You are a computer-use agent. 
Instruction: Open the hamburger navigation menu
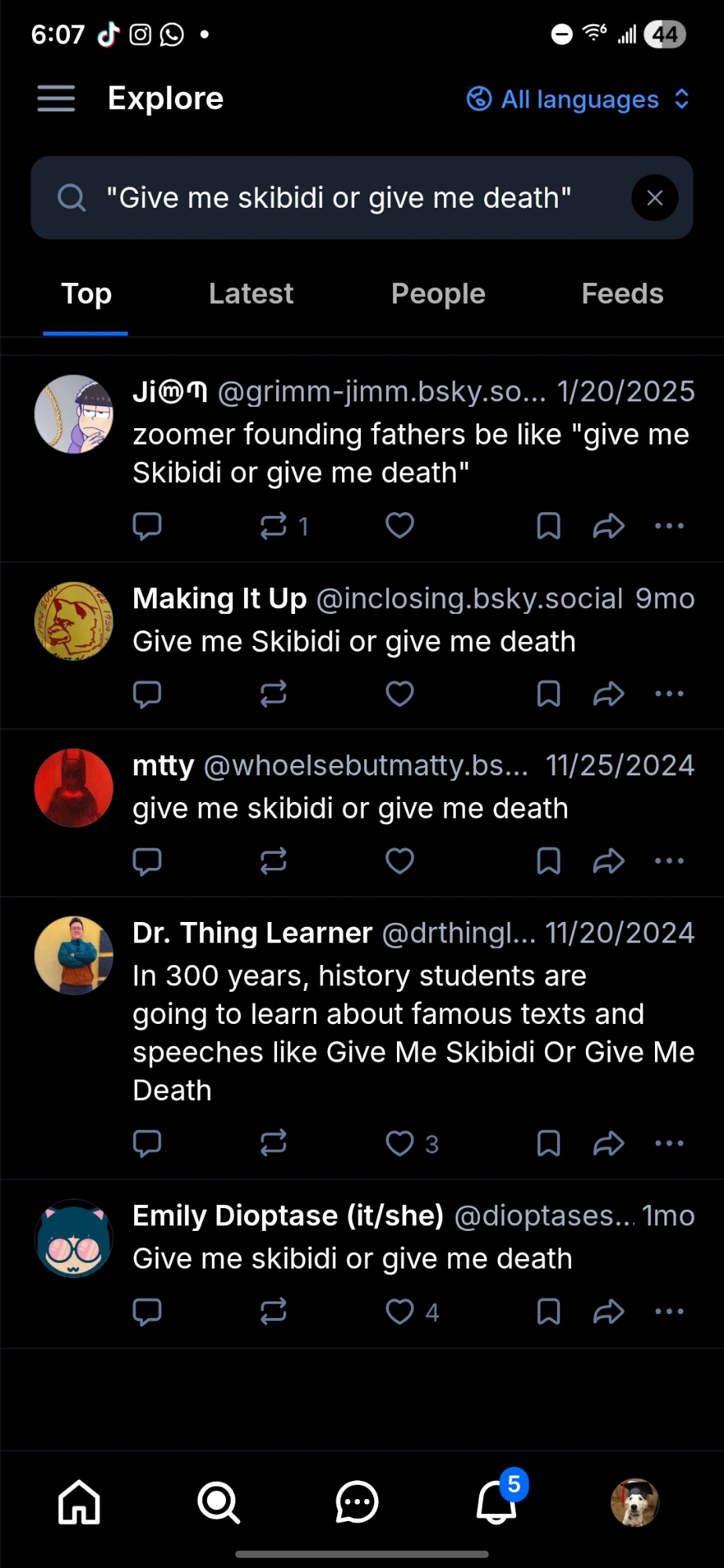pyautogui.click(x=56, y=99)
